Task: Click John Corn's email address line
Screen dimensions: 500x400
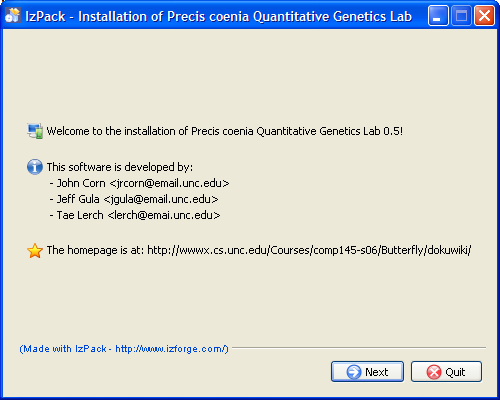Action: pos(139,183)
